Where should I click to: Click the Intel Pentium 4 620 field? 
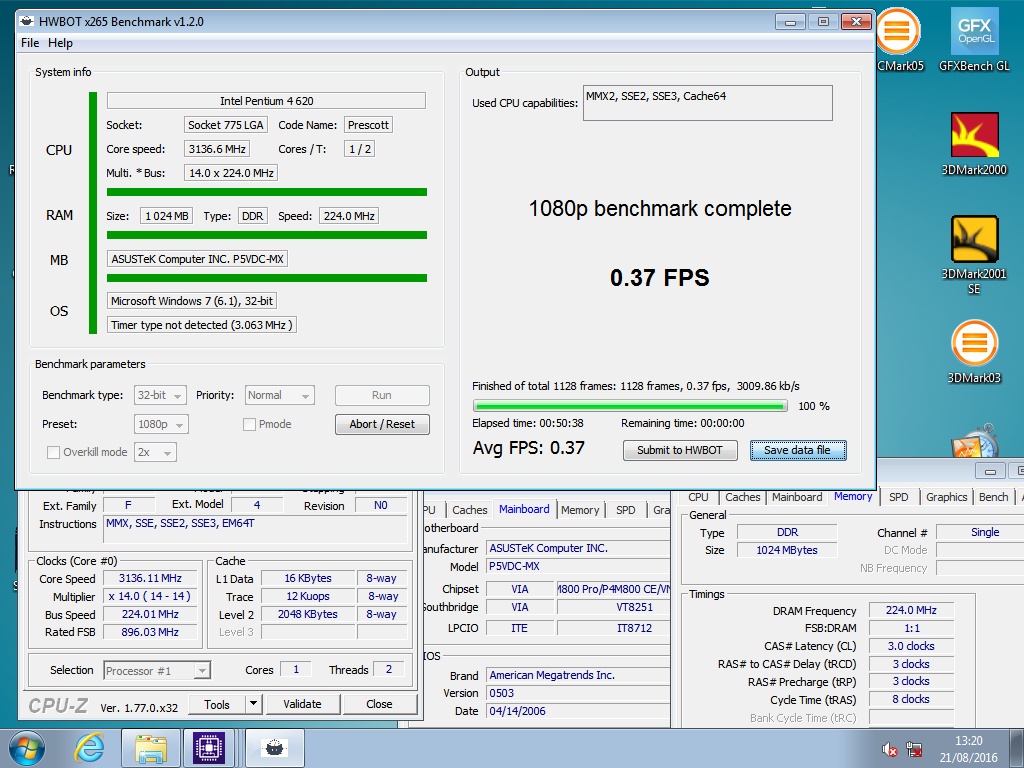[x=266, y=101]
